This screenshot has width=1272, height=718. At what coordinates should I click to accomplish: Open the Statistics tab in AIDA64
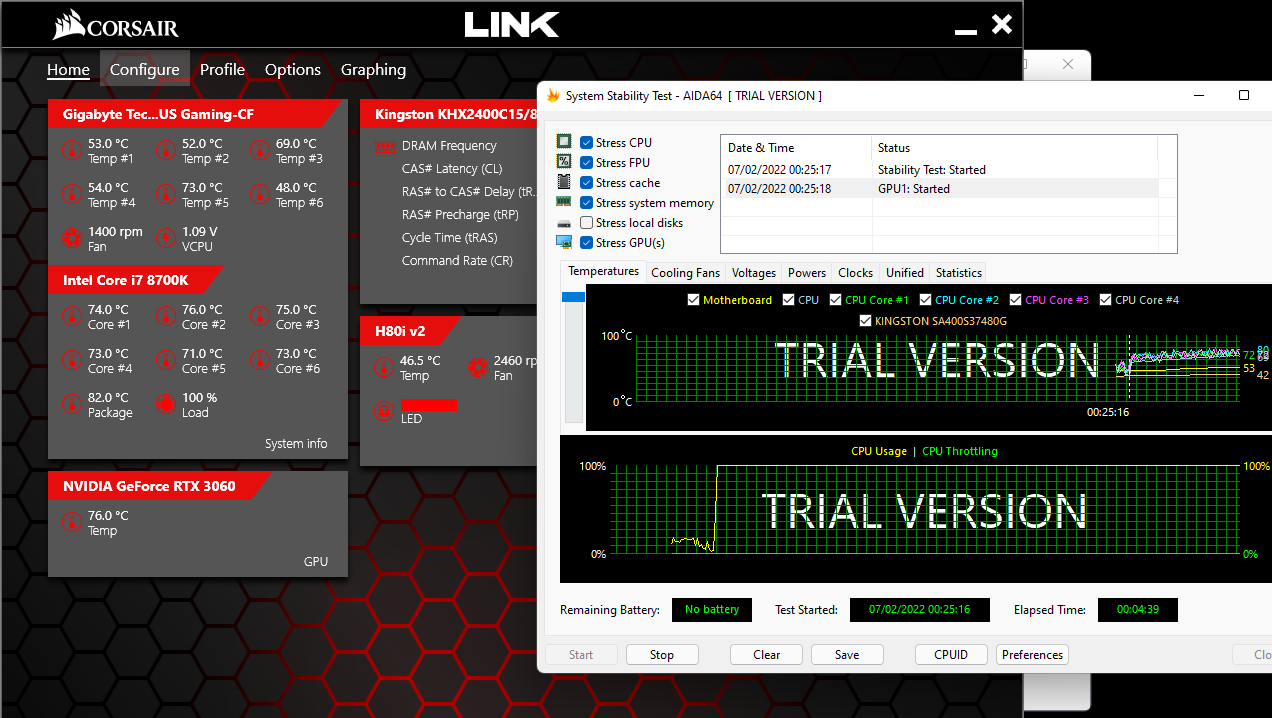click(959, 272)
